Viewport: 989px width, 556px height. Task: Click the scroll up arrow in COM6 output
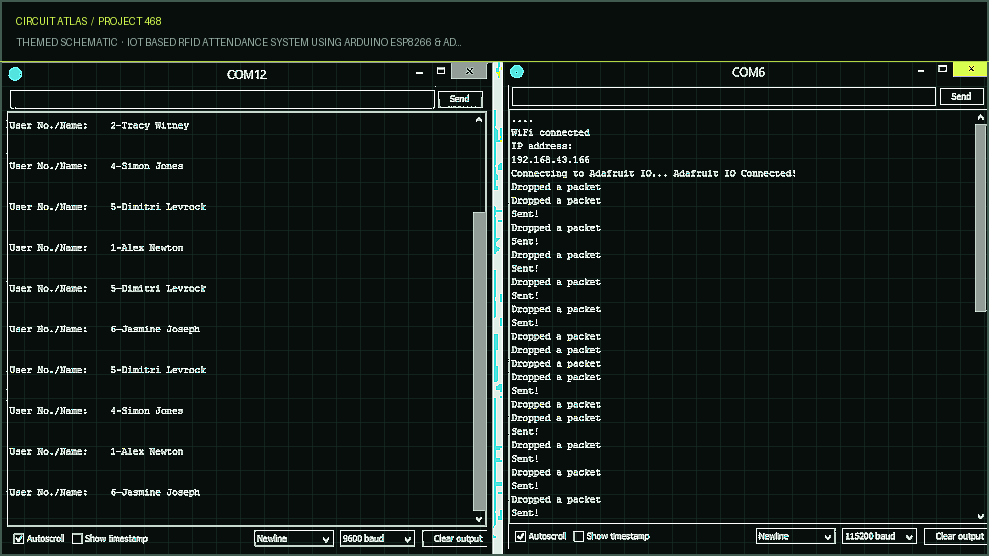(x=980, y=117)
